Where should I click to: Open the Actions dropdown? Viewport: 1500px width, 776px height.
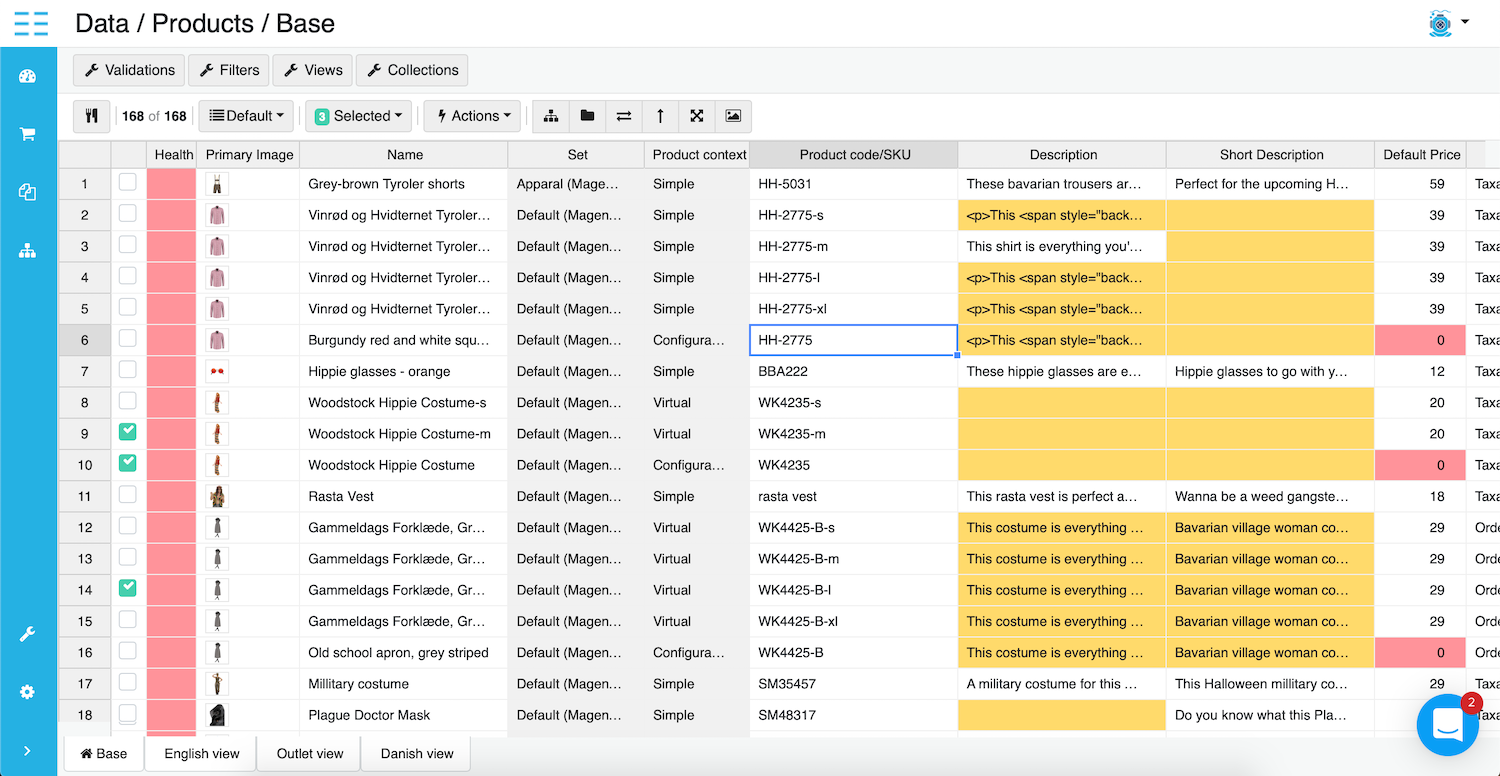pyautogui.click(x=471, y=116)
